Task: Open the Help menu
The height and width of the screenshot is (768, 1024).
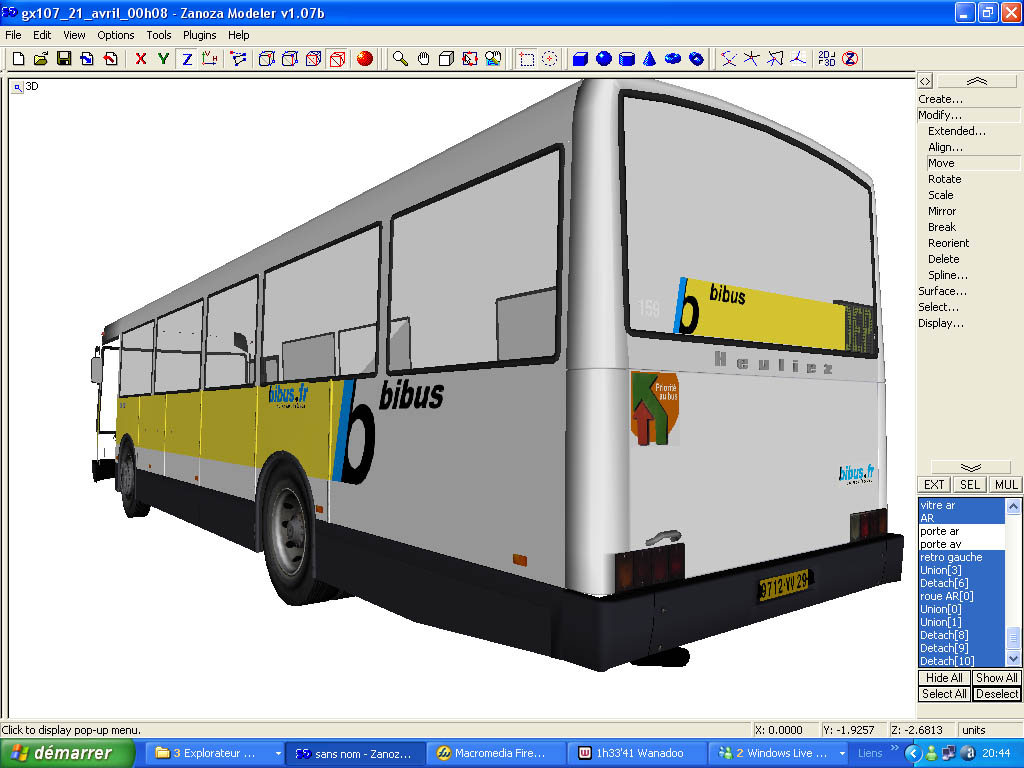Action: (238, 35)
